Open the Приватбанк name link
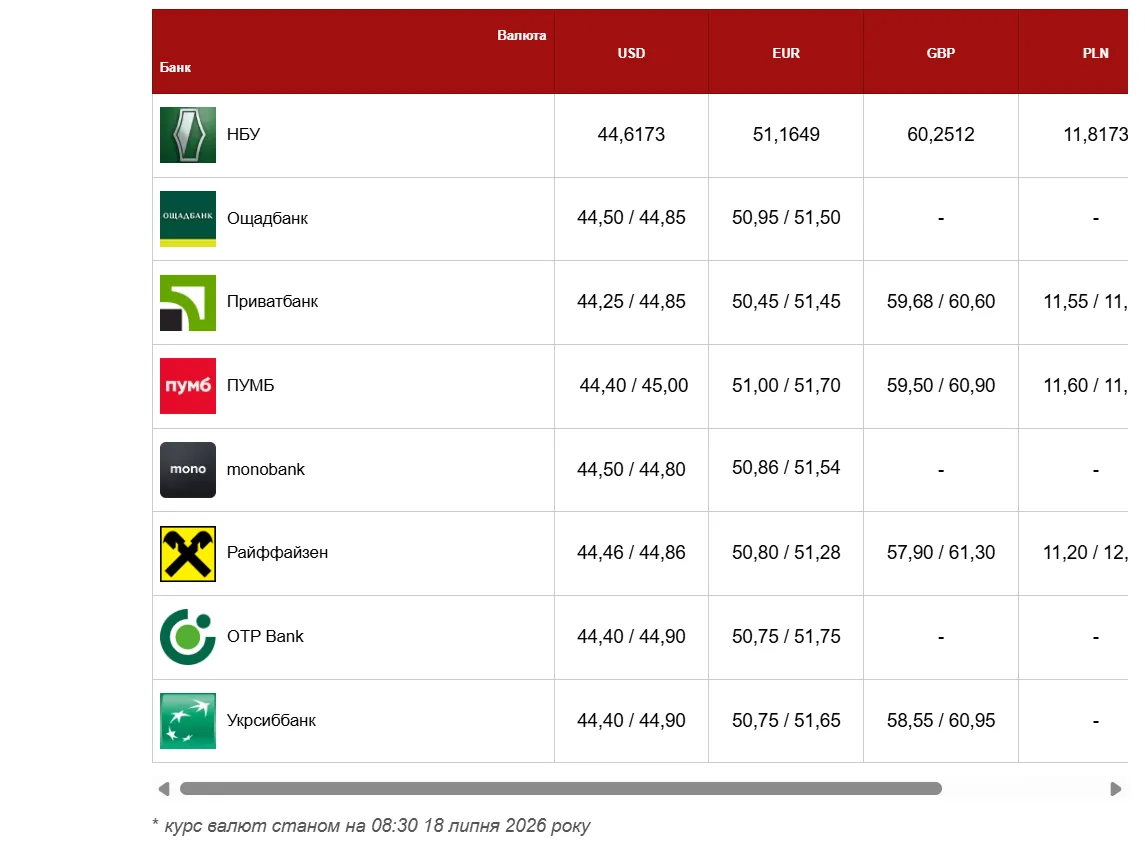Image resolution: width=1145 pixels, height=849 pixels. click(x=272, y=301)
